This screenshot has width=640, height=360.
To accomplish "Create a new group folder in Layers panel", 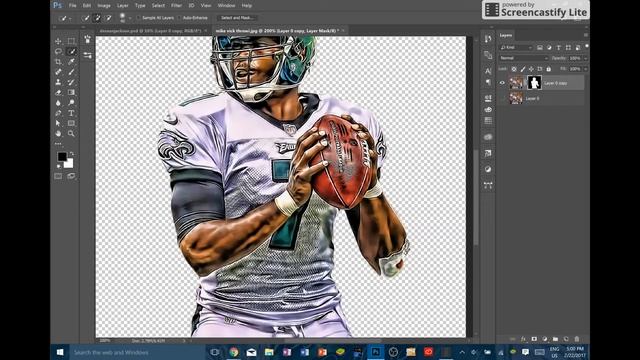I will pyautogui.click(x=555, y=339).
